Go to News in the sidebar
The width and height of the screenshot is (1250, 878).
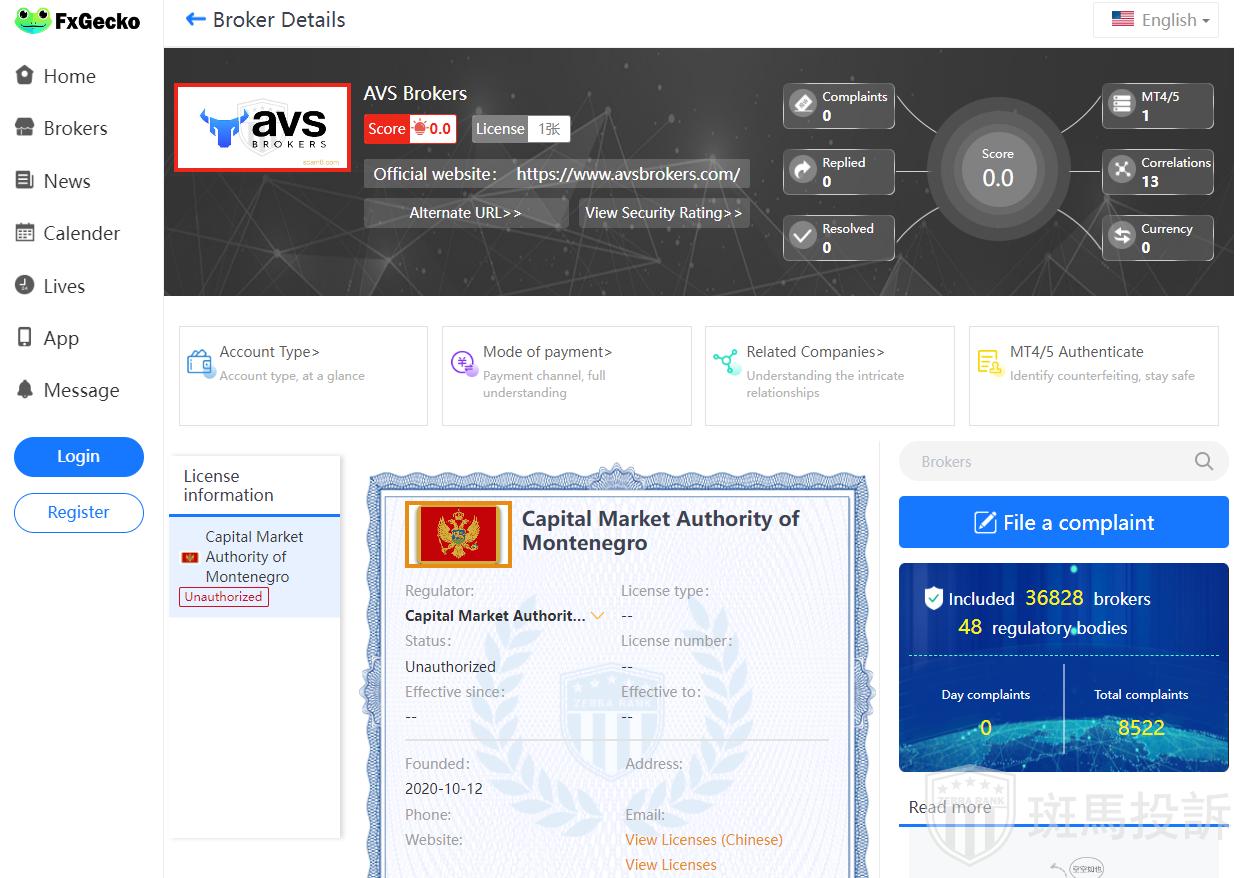67,181
